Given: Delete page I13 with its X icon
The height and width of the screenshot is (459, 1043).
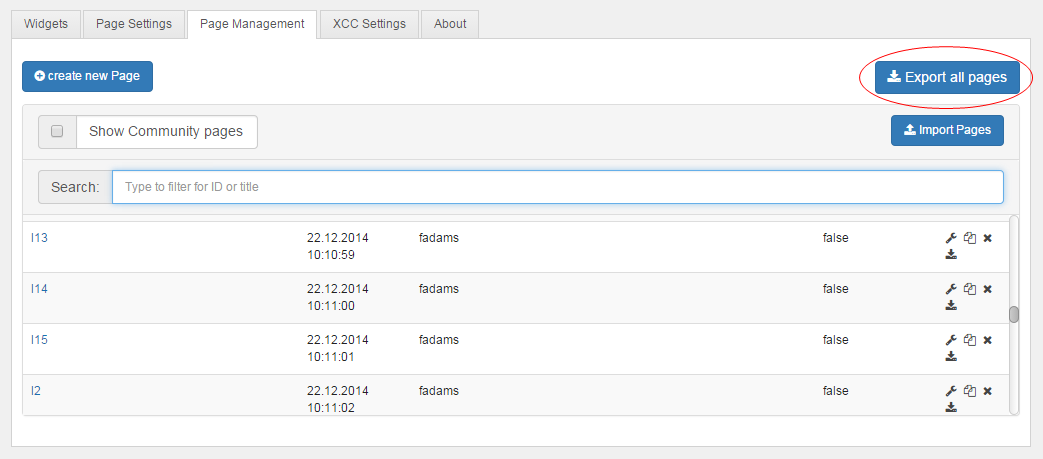Looking at the screenshot, I should pyautogui.click(x=987, y=238).
